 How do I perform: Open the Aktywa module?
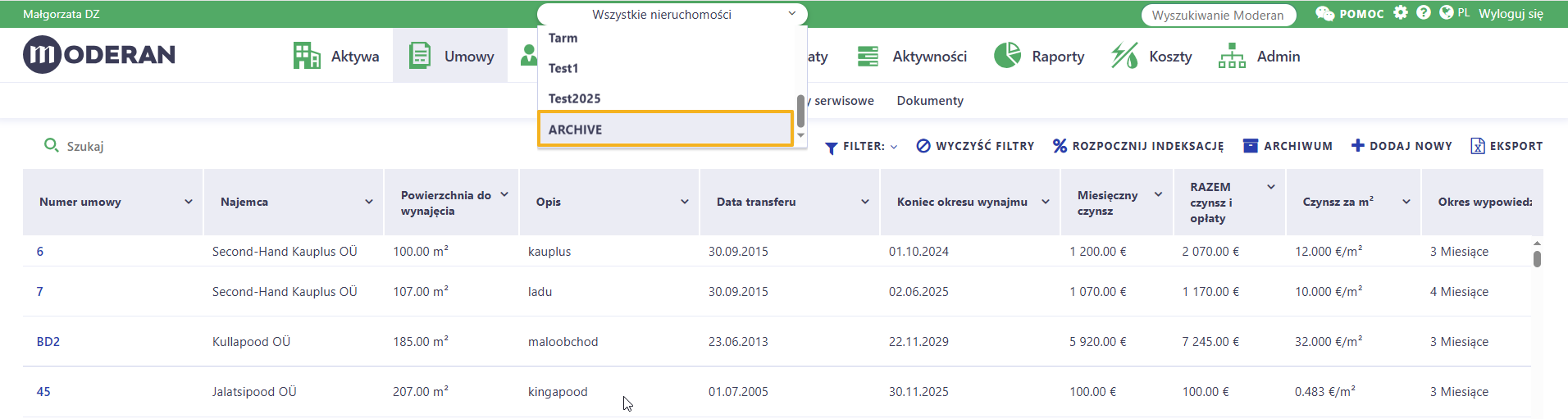click(336, 56)
